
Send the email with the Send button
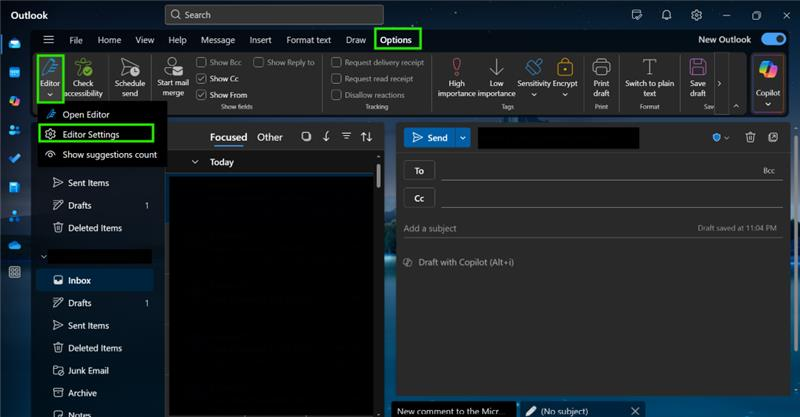tap(430, 138)
